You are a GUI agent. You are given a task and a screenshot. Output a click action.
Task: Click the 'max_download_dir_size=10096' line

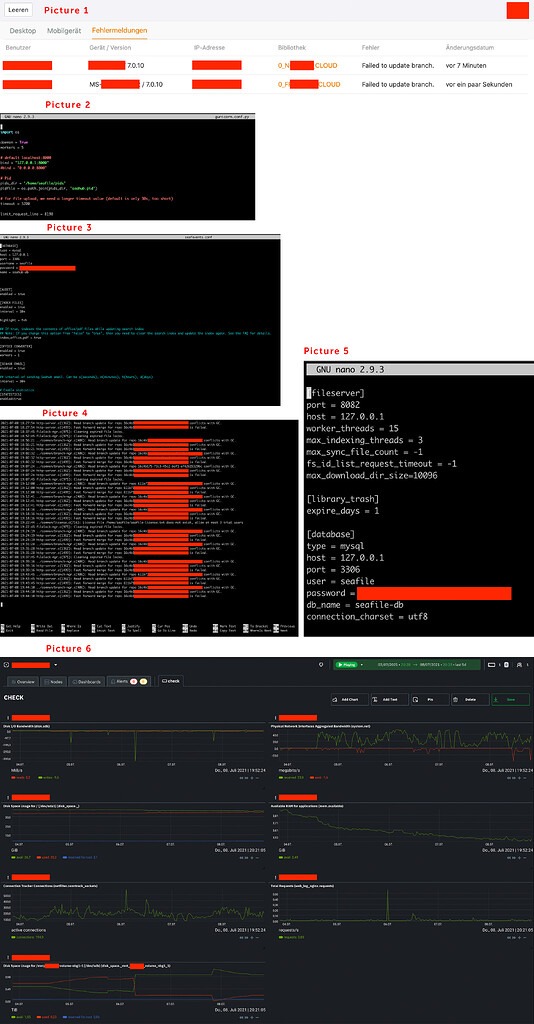(371, 475)
